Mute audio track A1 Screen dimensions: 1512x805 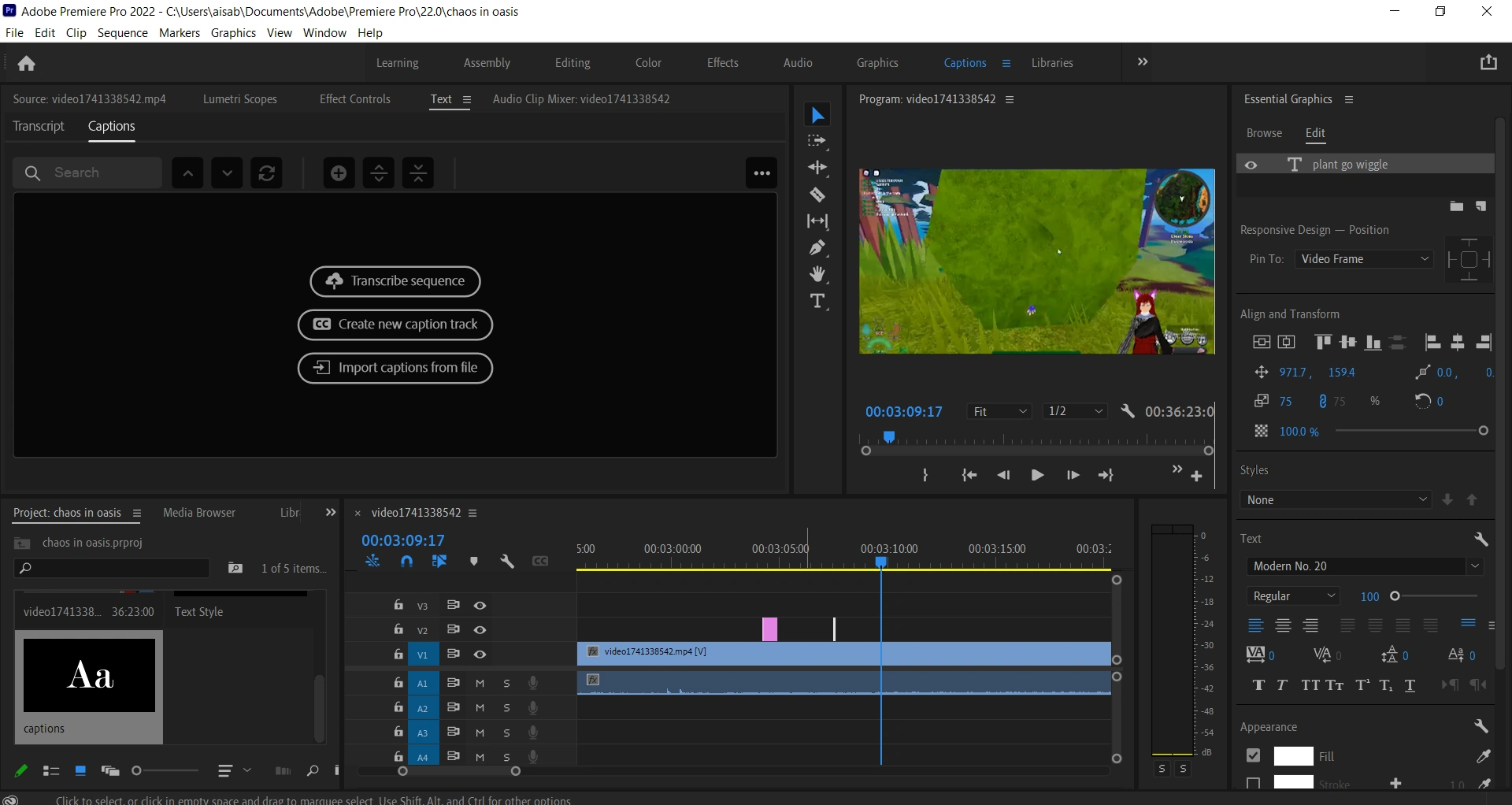point(480,683)
